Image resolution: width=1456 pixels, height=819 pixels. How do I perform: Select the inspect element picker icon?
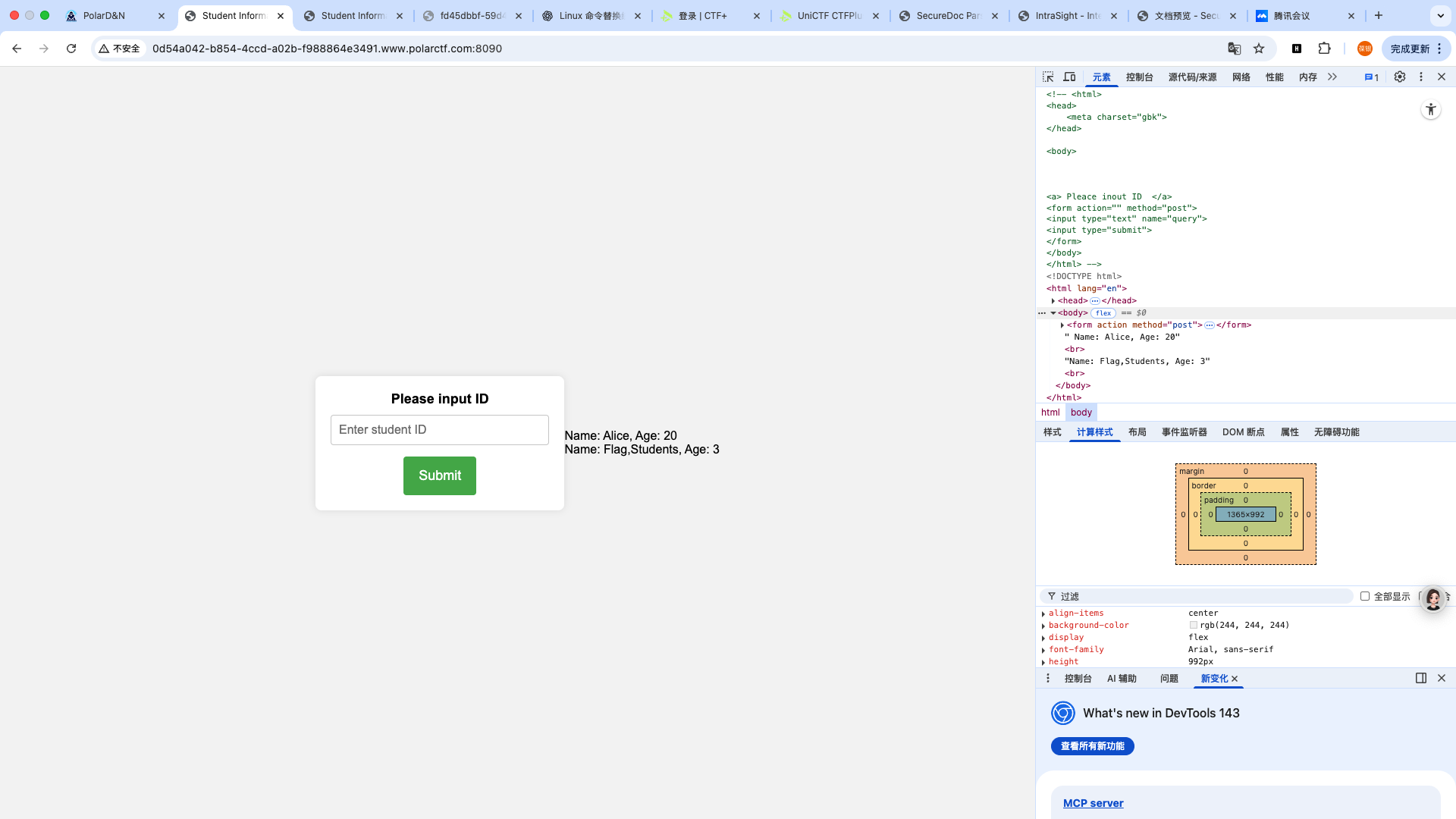pos(1048,77)
